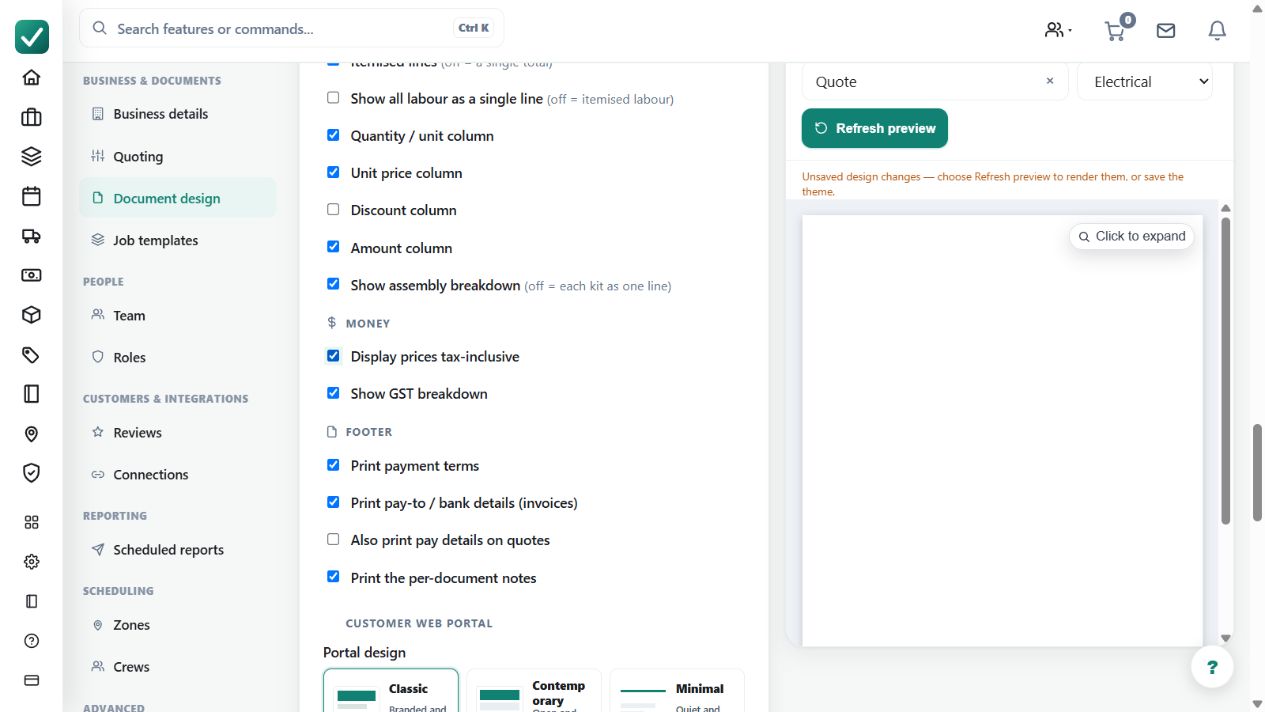Click the page vertical scrollbar thumb
This screenshot has height=712, width=1265.
click(x=1258, y=472)
